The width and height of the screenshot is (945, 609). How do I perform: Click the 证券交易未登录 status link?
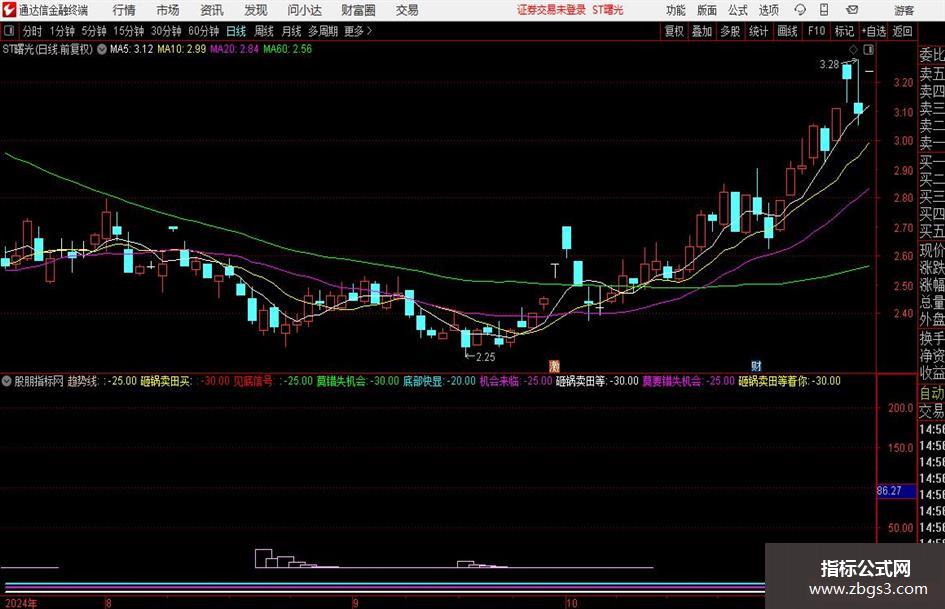coord(551,10)
